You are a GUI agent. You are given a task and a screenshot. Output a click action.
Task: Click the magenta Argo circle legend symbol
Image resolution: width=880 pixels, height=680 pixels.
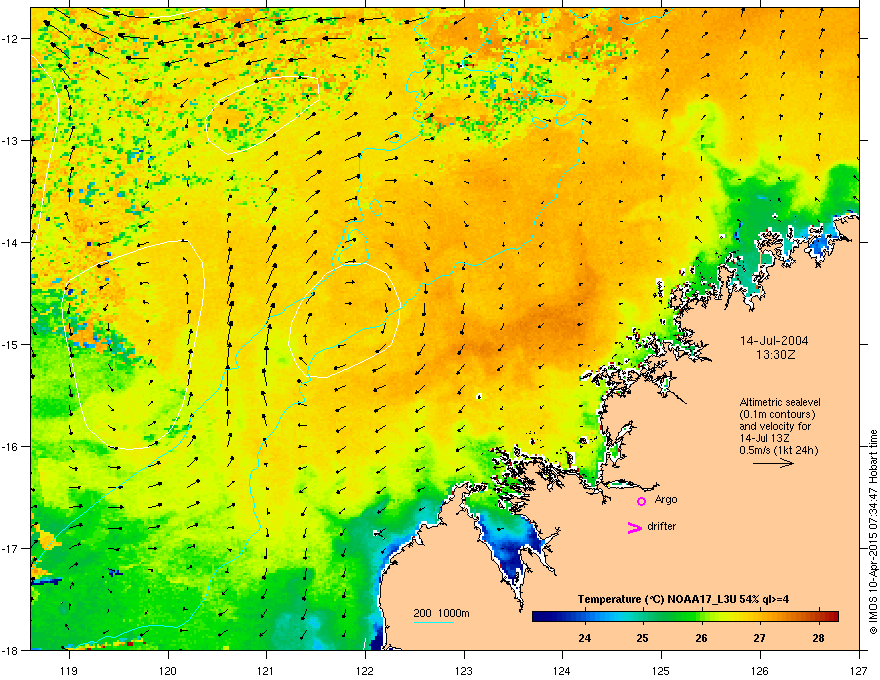(x=641, y=501)
